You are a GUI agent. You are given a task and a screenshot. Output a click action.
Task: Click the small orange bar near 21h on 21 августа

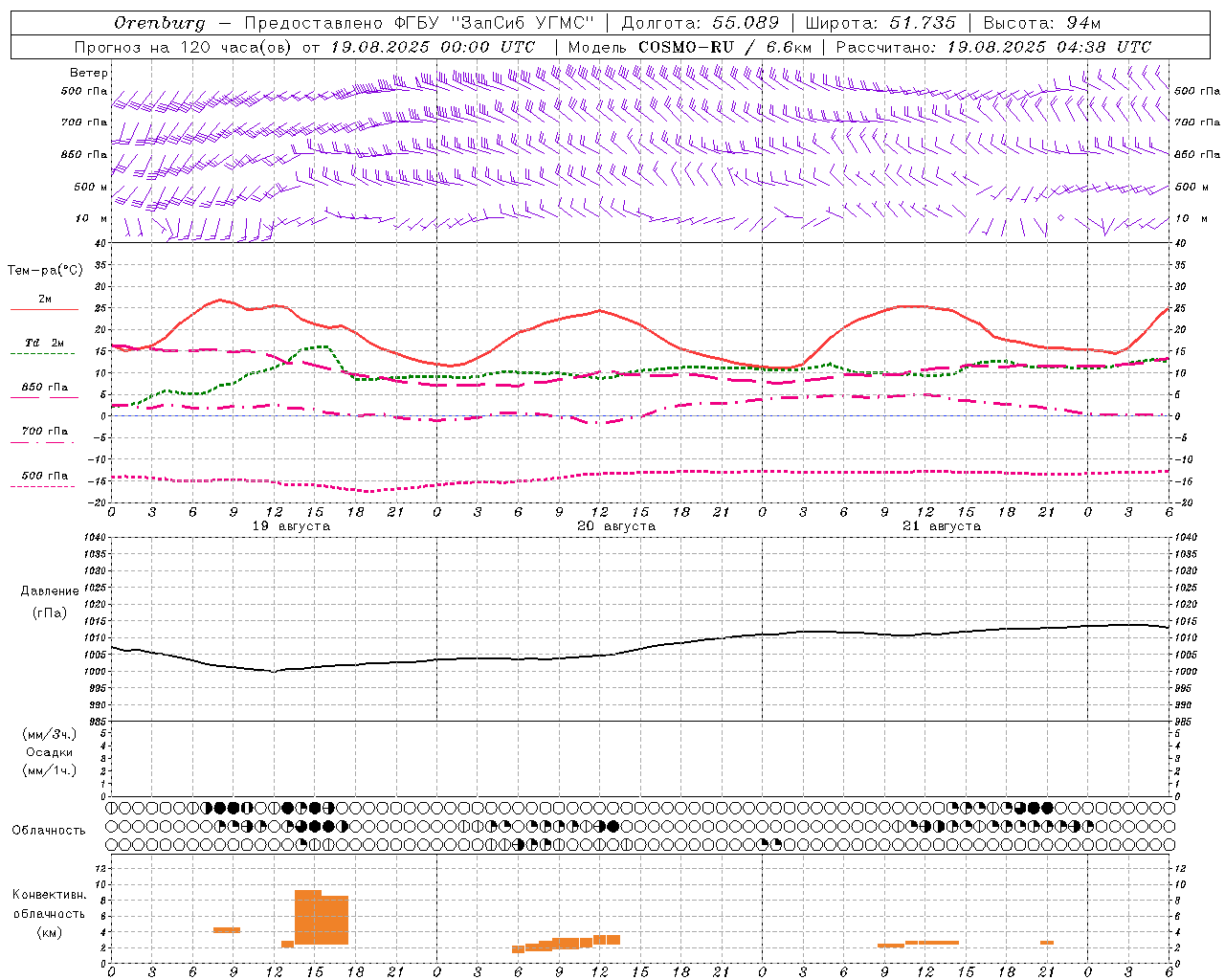point(1047,943)
